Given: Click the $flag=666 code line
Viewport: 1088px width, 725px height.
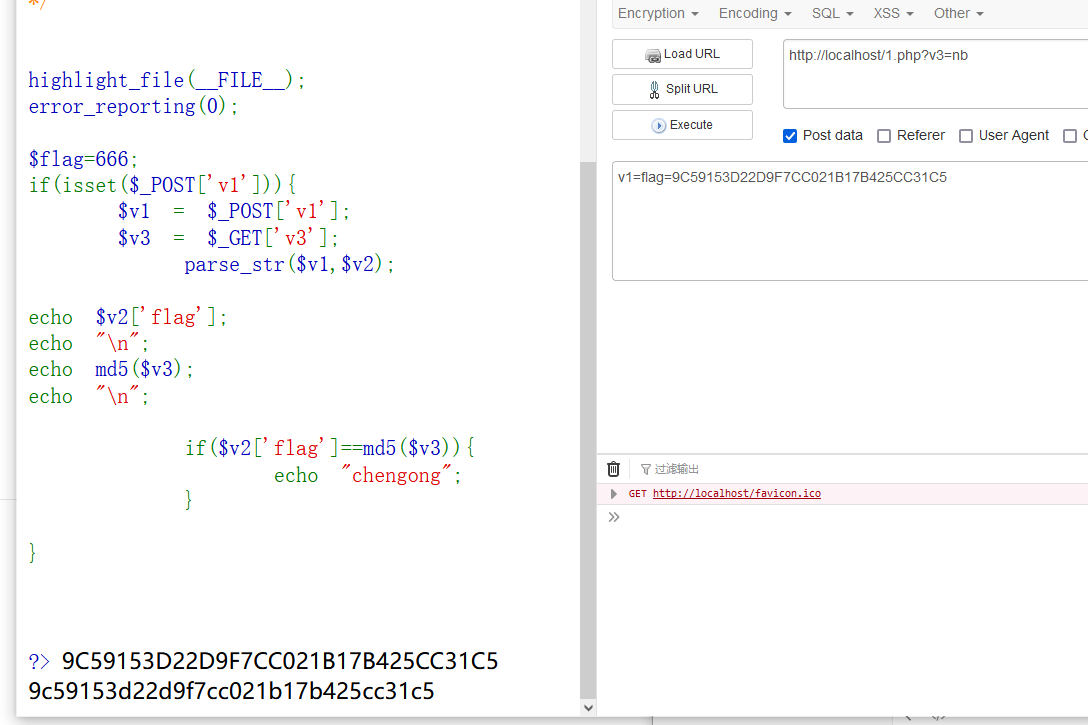Looking at the screenshot, I should pyautogui.click(x=83, y=160).
